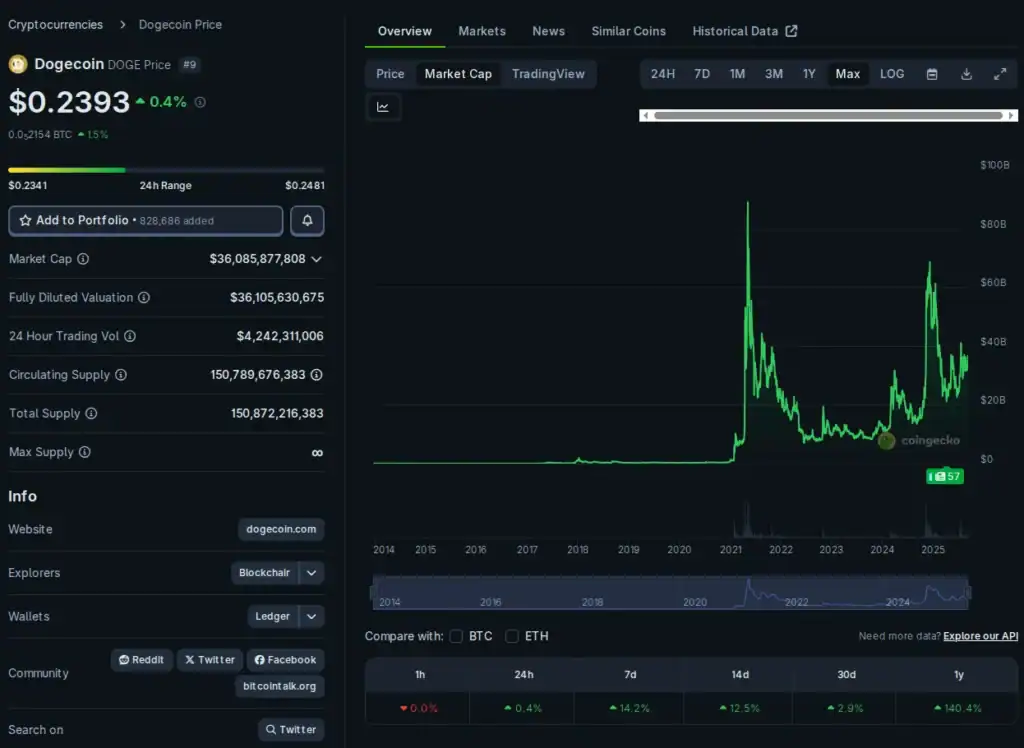The height and width of the screenshot is (748, 1024).
Task: Click the #9 rank badge
Action: coord(189,65)
